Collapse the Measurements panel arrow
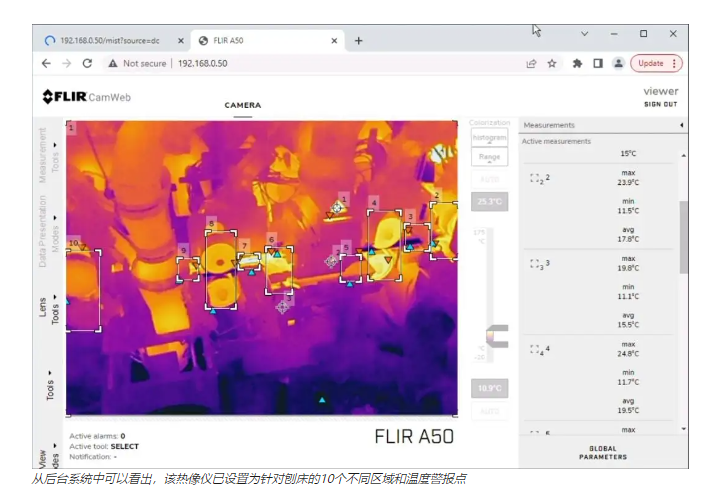Image resolution: width=714 pixels, height=504 pixels. click(x=682, y=126)
